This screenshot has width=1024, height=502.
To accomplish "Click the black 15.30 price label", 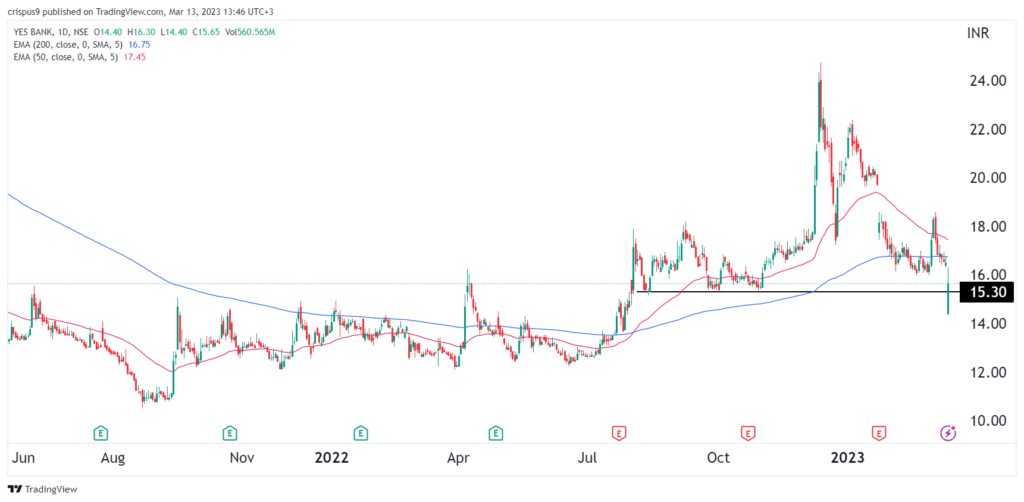I will [987, 291].
